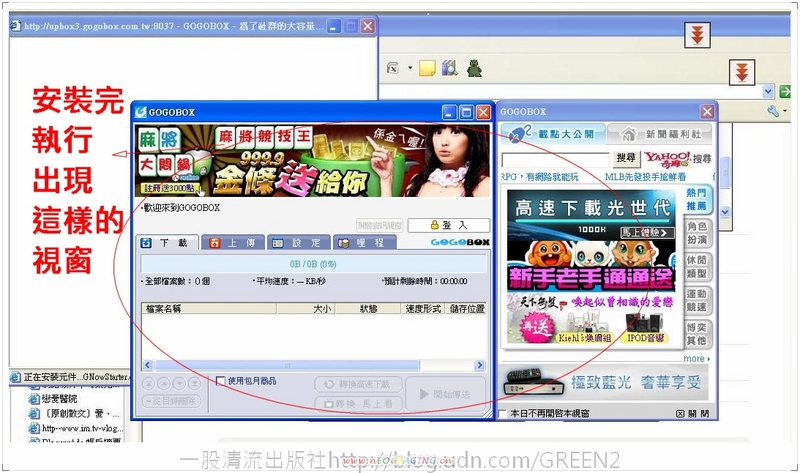Click the more link in side panel
This screenshot has height=473, width=800.
coord(696,359)
